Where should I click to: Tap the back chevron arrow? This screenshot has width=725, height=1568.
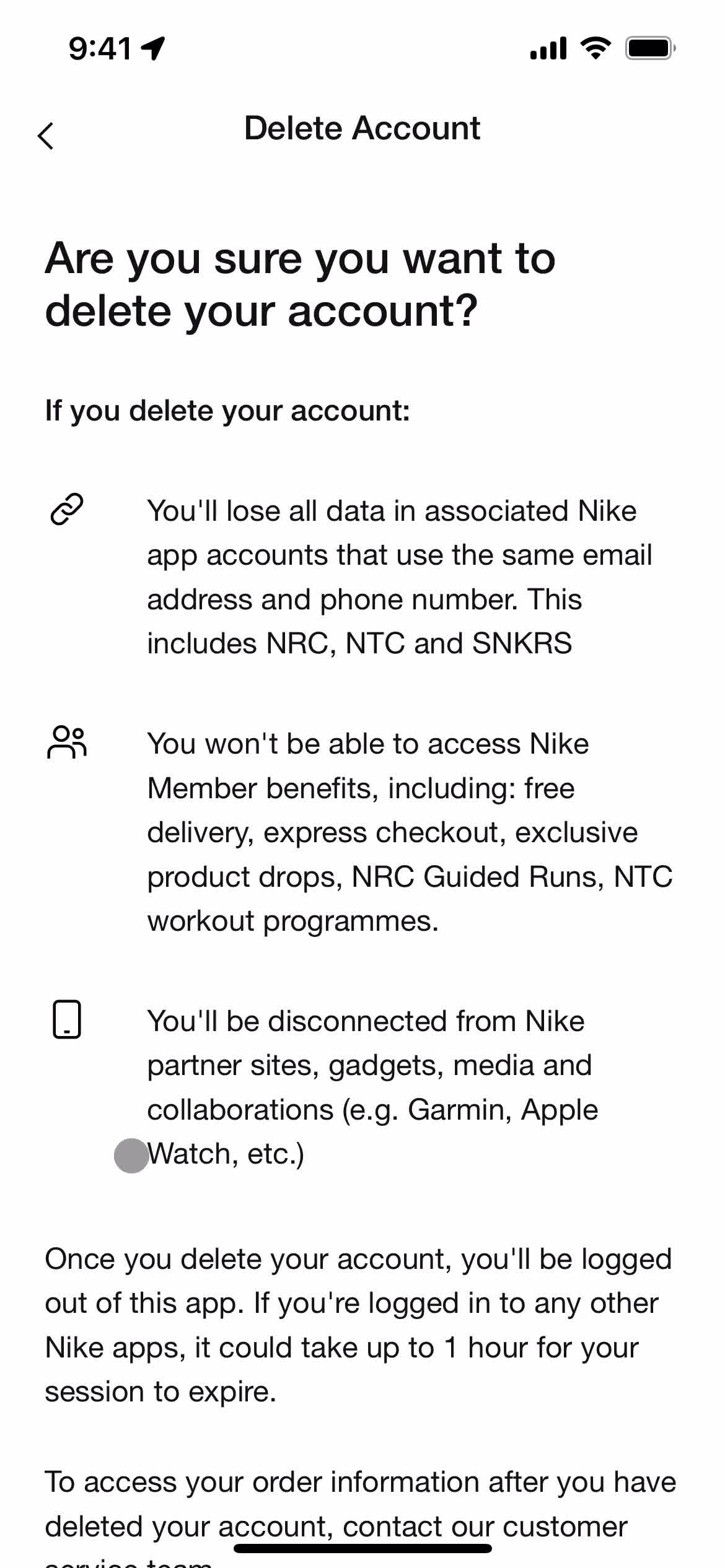(x=46, y=136)
